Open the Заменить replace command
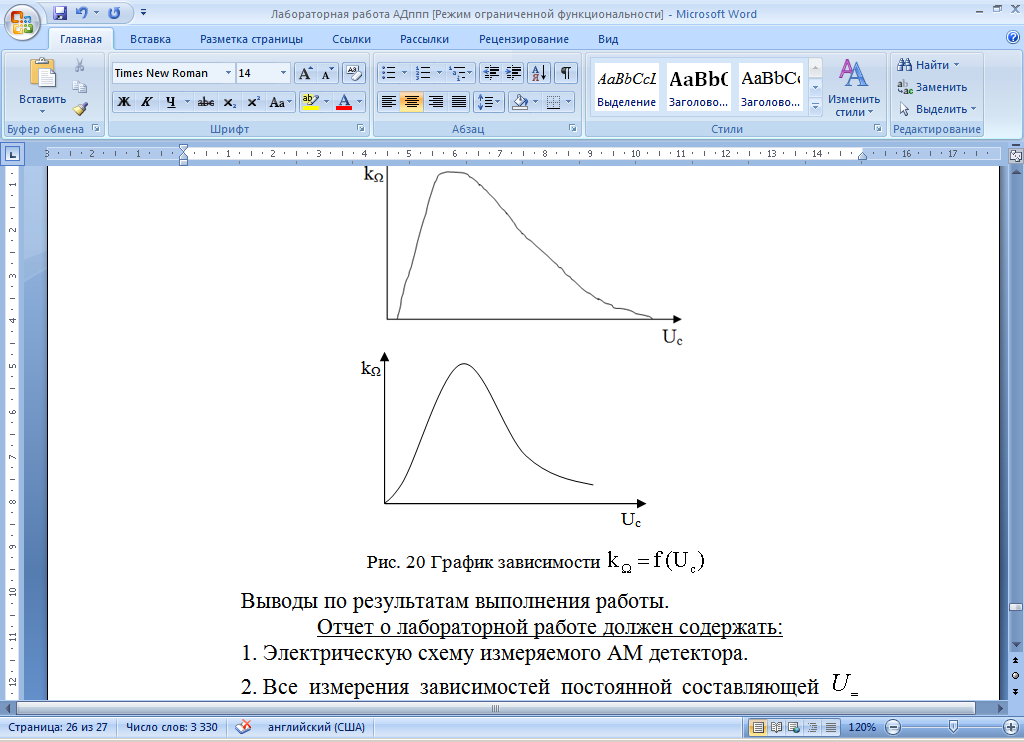This screenshot has width=1024, height=742. 932,87
